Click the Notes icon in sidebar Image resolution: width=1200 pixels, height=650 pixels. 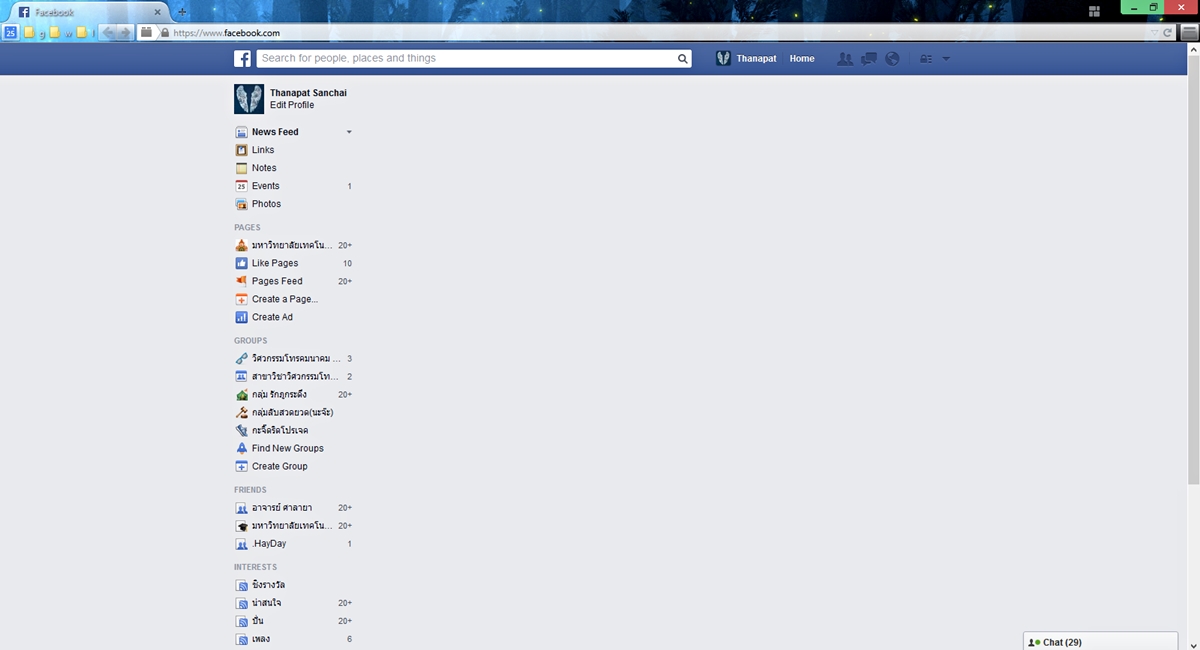(x=241, y=168)
